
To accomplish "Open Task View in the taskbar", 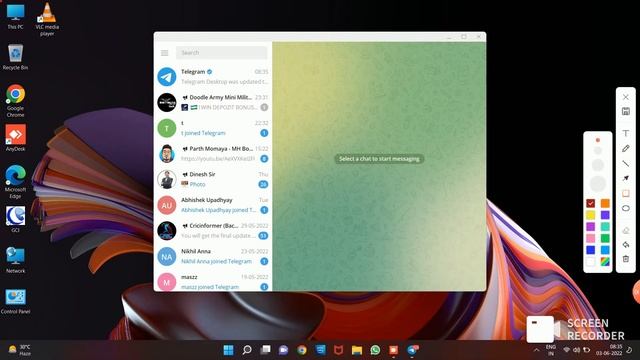I will coord(265,350).
